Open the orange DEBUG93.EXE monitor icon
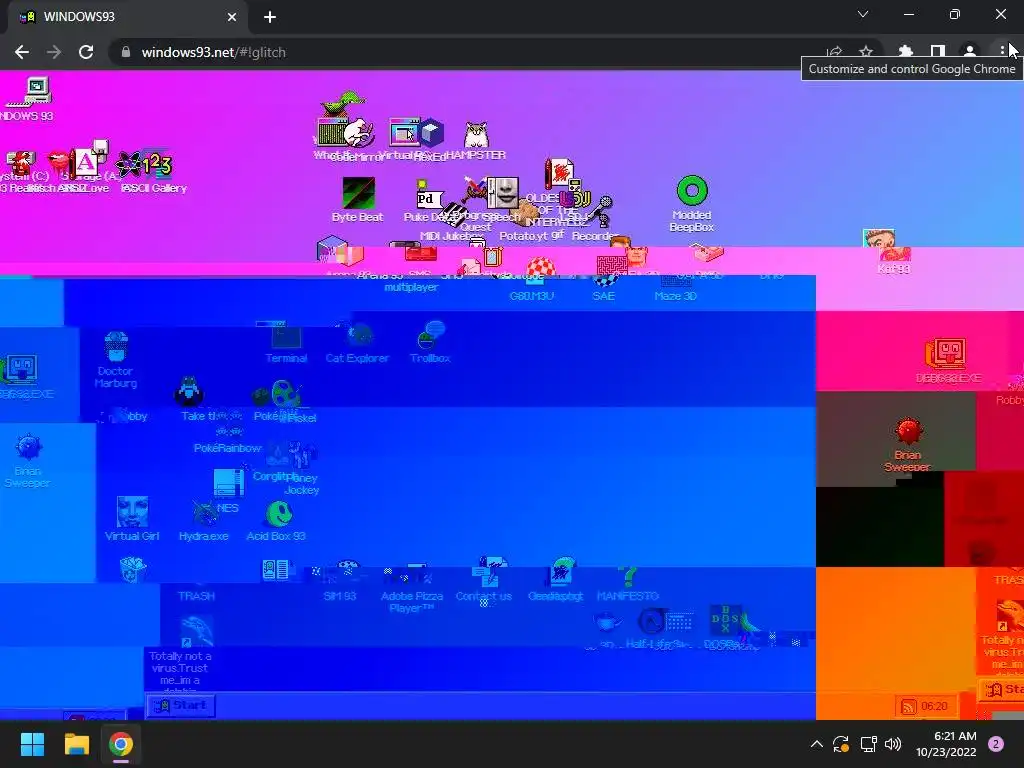 pyautogui.click(x=948, y=360)
